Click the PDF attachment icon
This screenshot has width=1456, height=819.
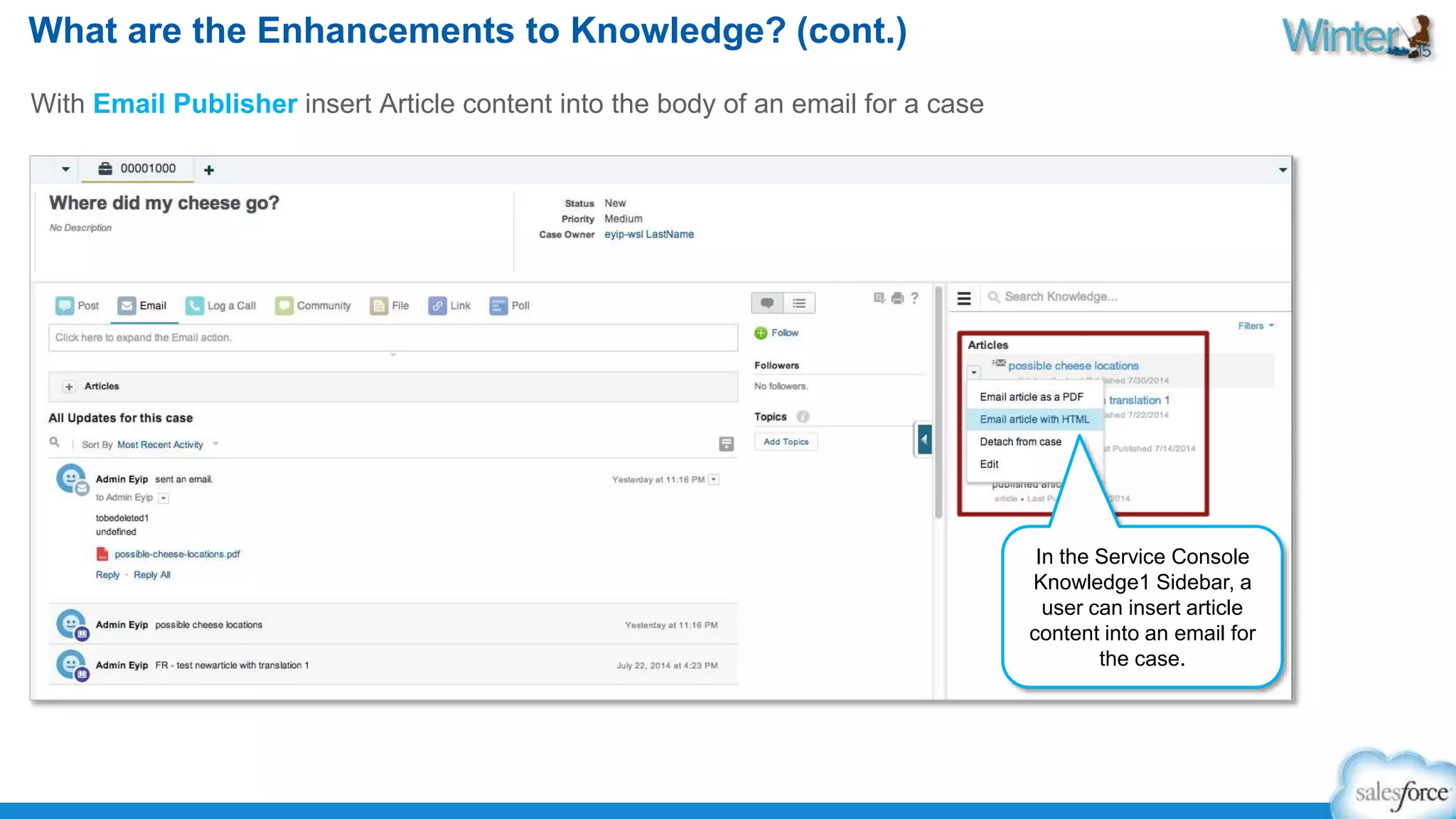pyautogui.click(x=102, y=554)
